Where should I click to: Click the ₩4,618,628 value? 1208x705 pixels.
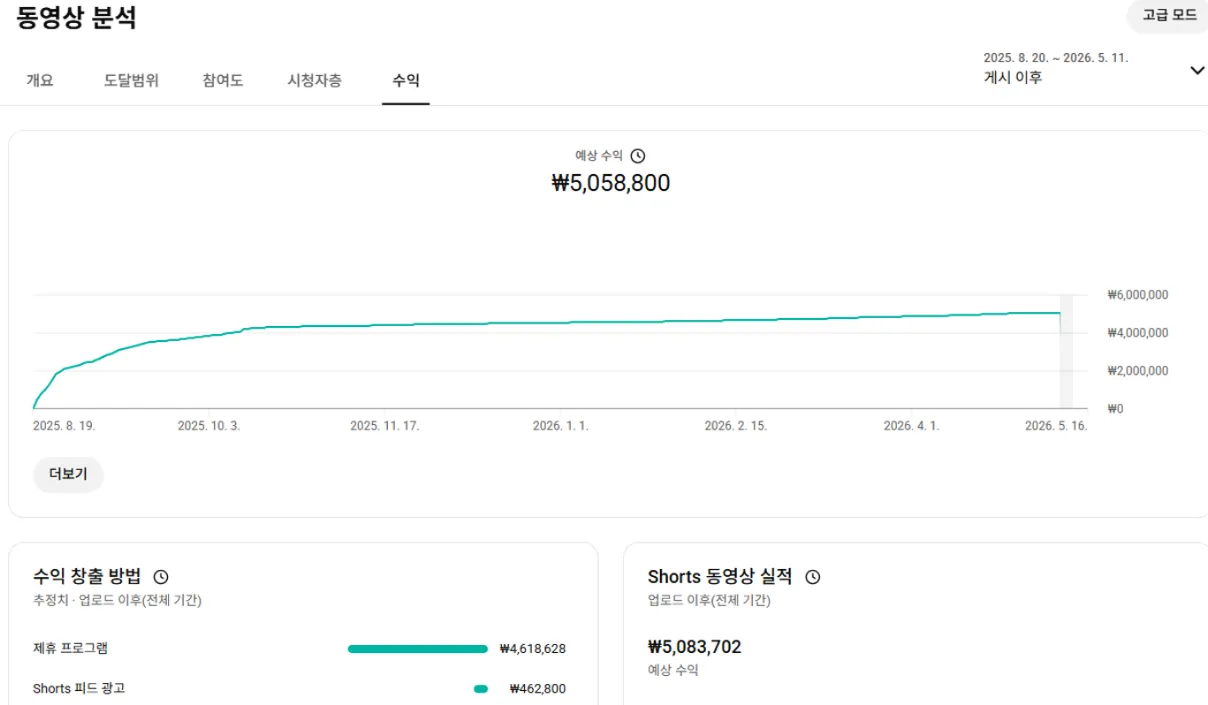(533, 649)
